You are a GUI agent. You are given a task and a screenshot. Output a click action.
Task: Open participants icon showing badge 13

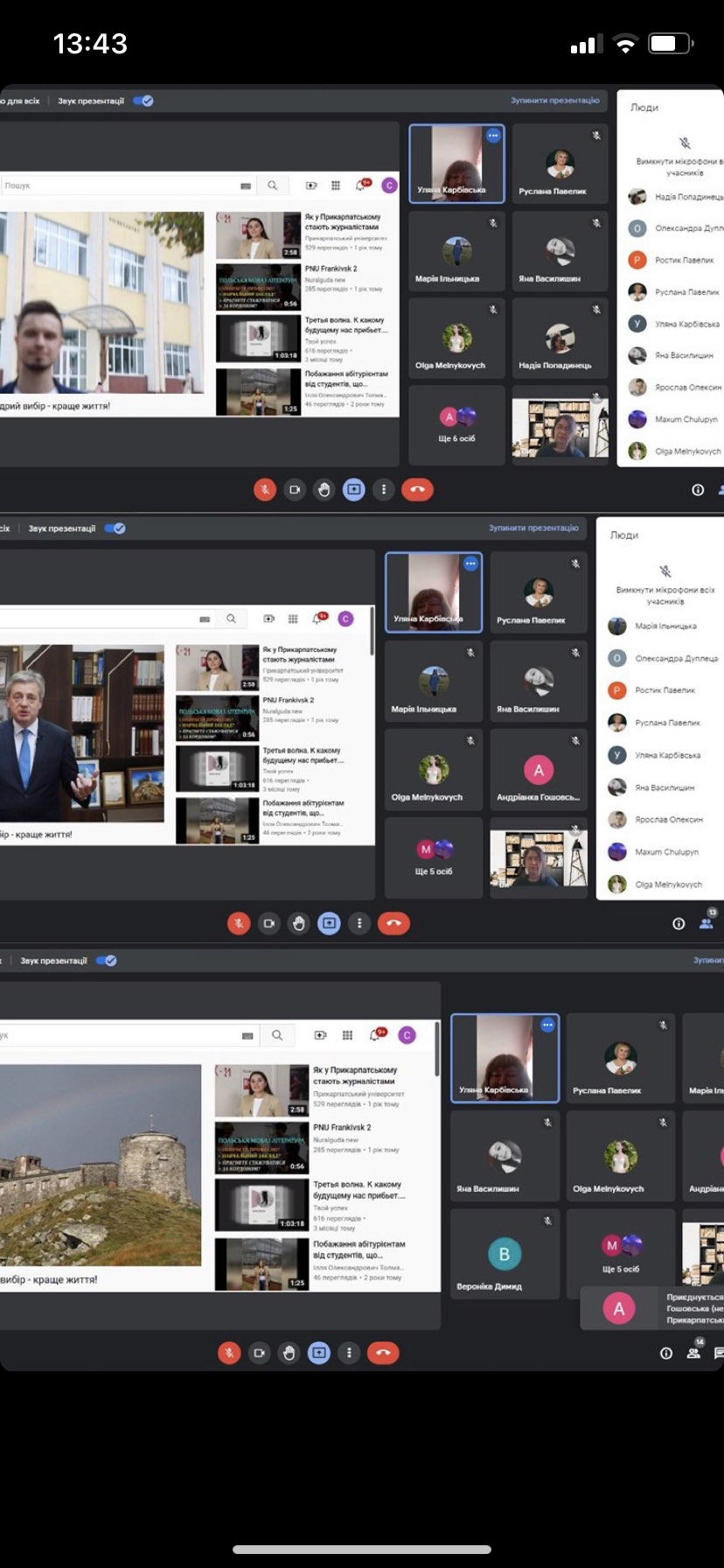click(x=707, y=920)
